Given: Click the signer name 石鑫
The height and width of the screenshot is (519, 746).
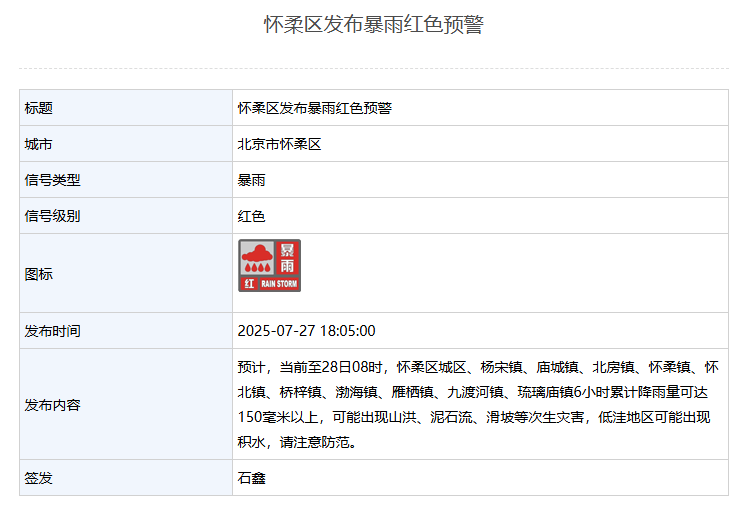Looking at the screenshot, I should coord(251,478).
